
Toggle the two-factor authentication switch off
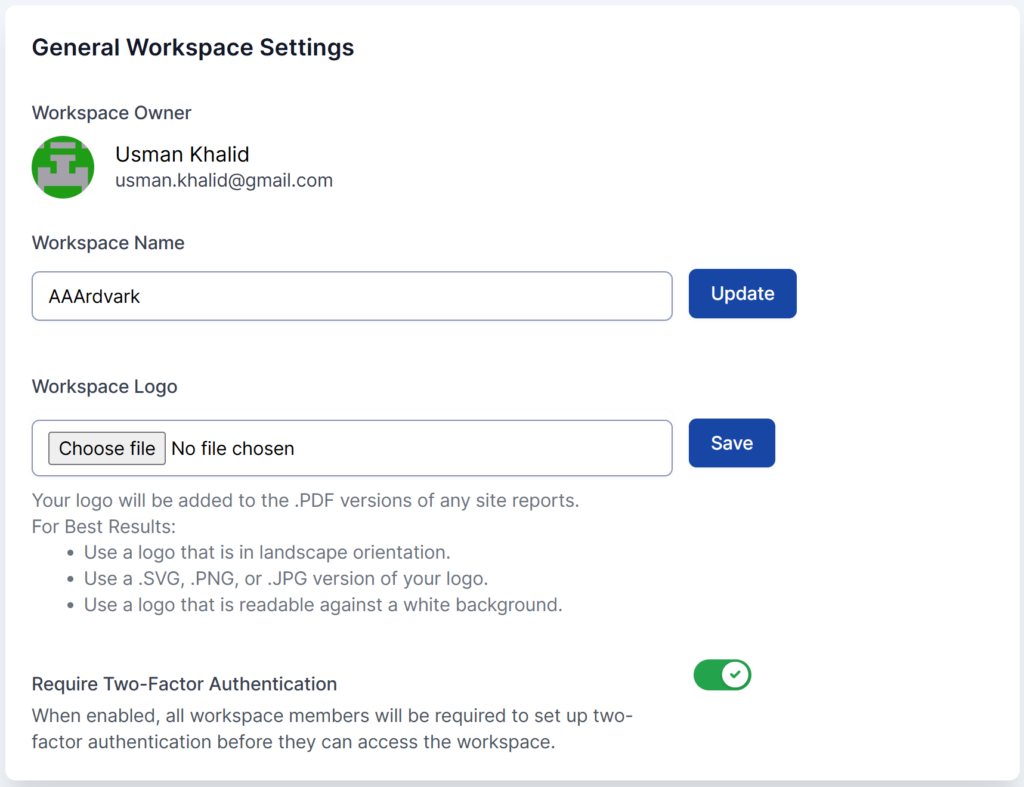[722, 675]
